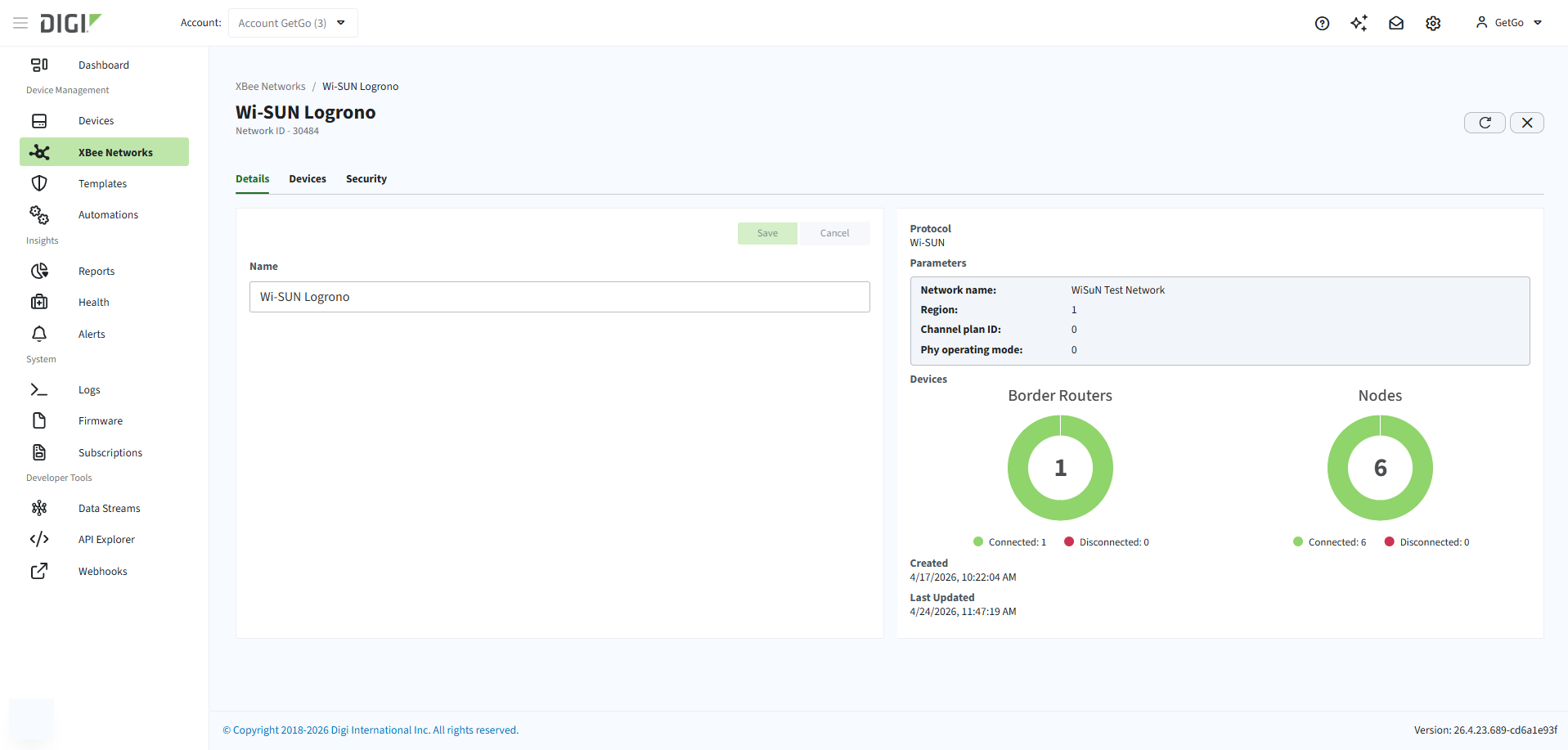Open the help question-mark icon
Screen dimensions: 1568x750
pyautogui.click(x=1322, y=23)
